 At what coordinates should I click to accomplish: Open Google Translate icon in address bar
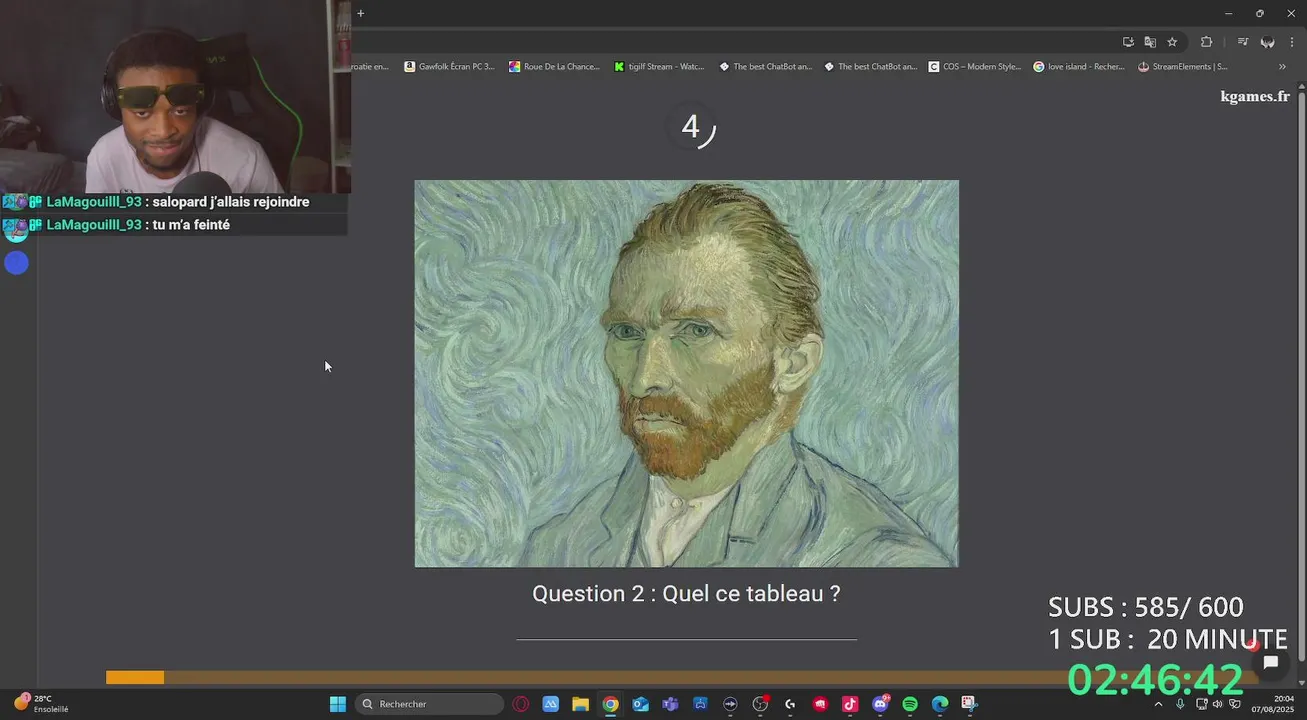(x=1150, y=42)
